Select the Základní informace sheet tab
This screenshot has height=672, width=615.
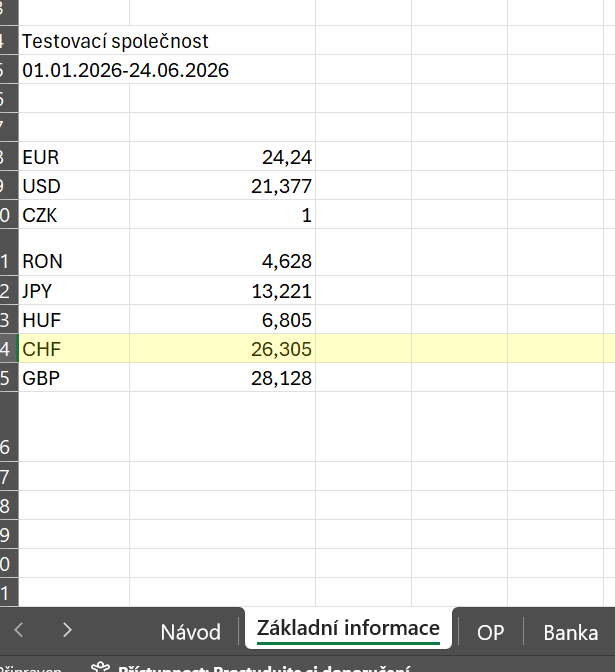(x=348, y=628)
